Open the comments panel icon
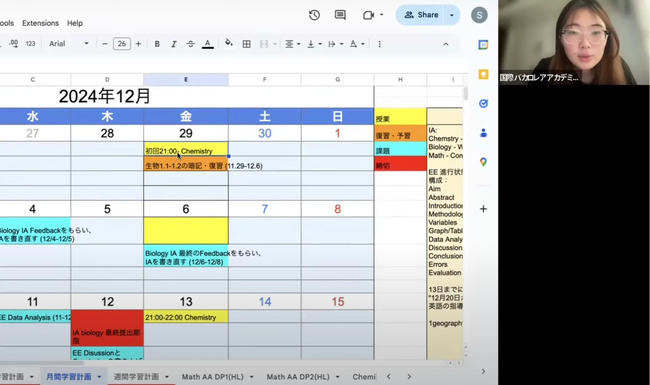Screen dimensions: 650x385 click(340, 15)
